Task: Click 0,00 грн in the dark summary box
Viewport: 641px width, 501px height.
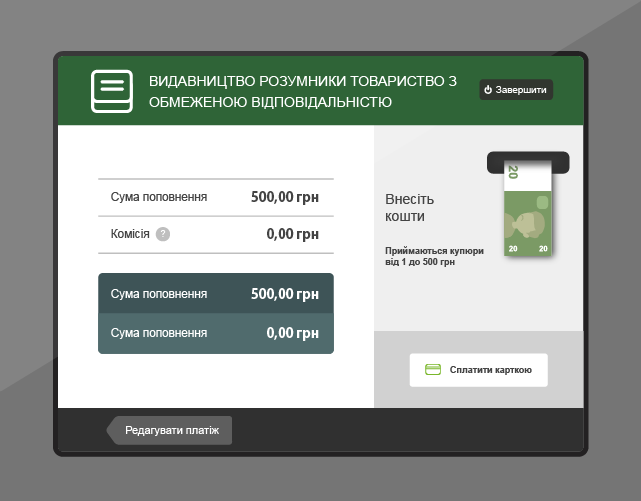Action: click(x=292, y=333)
